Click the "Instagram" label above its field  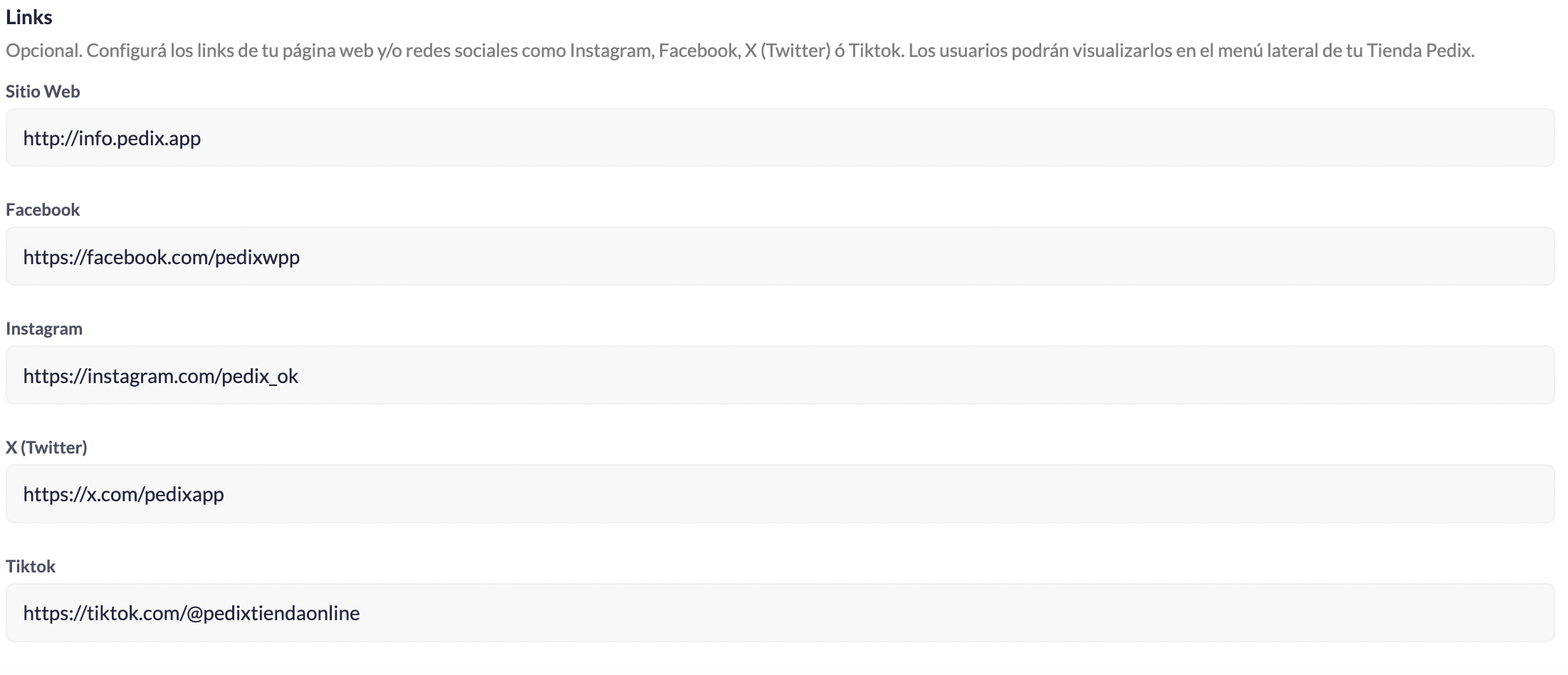[44, 328]
